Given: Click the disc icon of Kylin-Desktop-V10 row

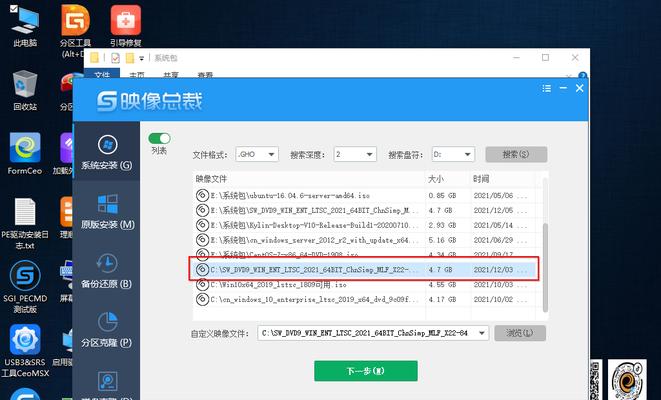Looking at the screenshot, I should [202, 225].
